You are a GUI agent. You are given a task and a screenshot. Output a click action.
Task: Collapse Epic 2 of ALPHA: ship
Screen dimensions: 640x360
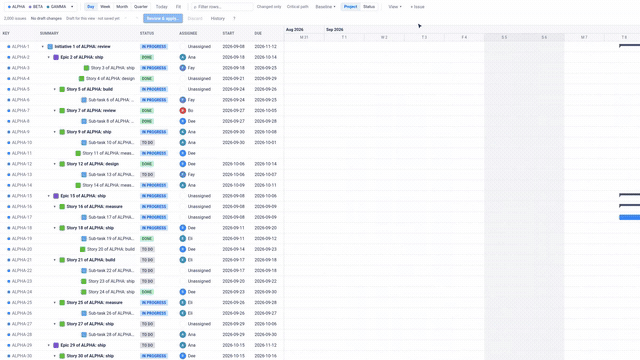click(x=49, y=57)
